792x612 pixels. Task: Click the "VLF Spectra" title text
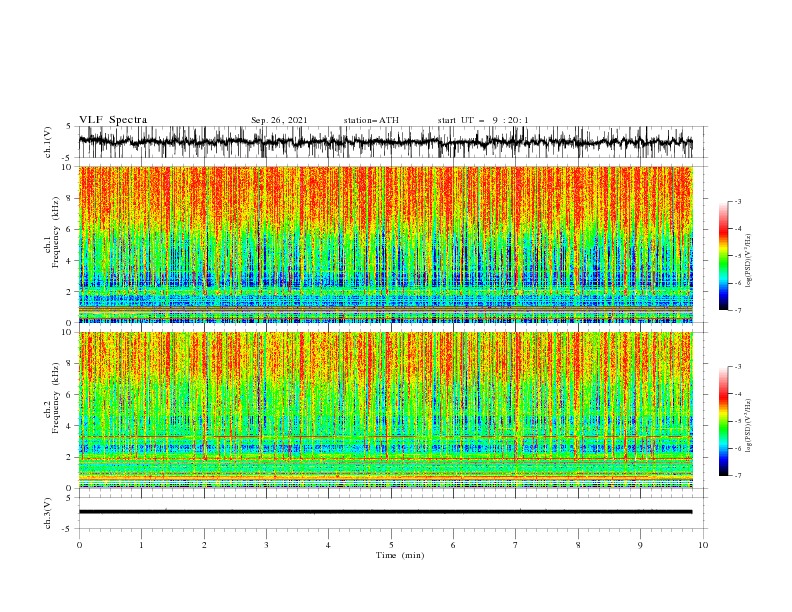coord(113,120)
